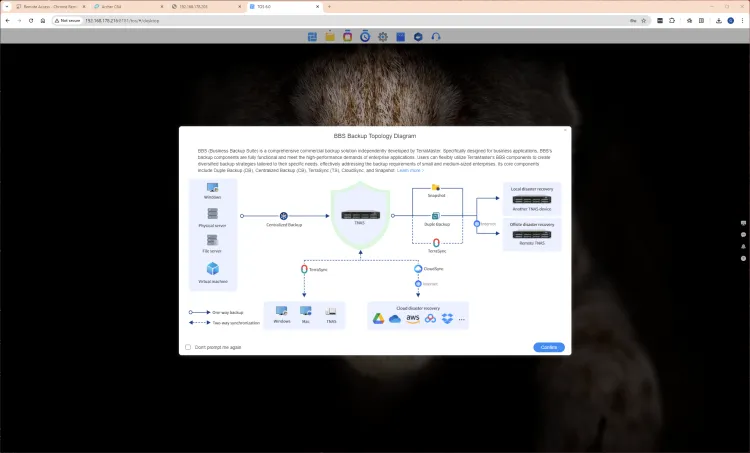Check the 'Don't prompt me again' checkbox
The image size is (750, 453).
coord(188,347)
